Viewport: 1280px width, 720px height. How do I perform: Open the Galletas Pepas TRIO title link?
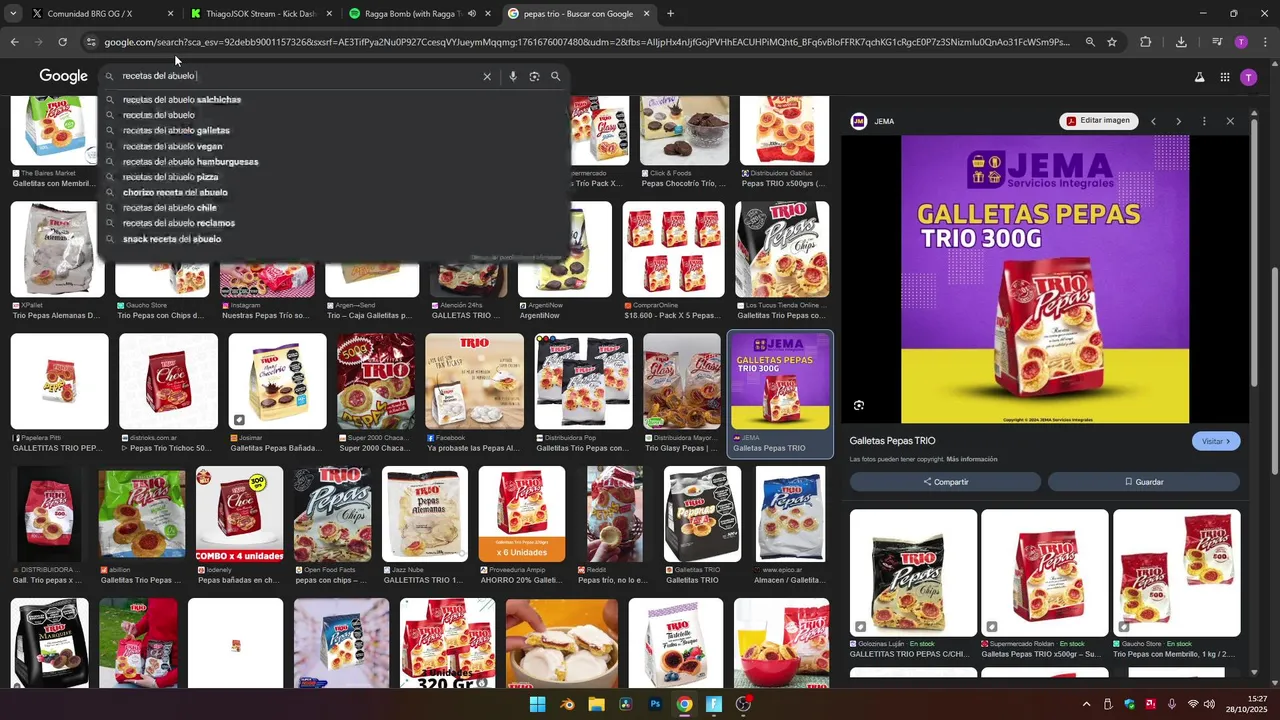[892, 441]
